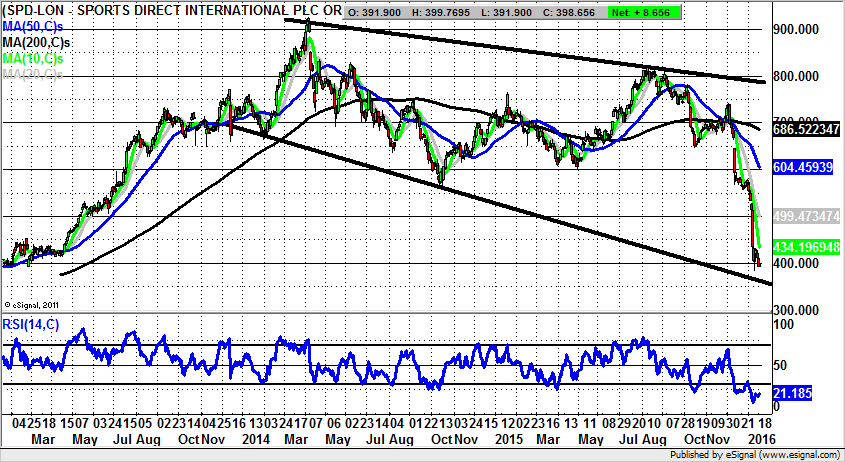Select the black 686.522347 price marker
Image resolution: width=845 pixels, height=462 pixels.
[804, 130]
